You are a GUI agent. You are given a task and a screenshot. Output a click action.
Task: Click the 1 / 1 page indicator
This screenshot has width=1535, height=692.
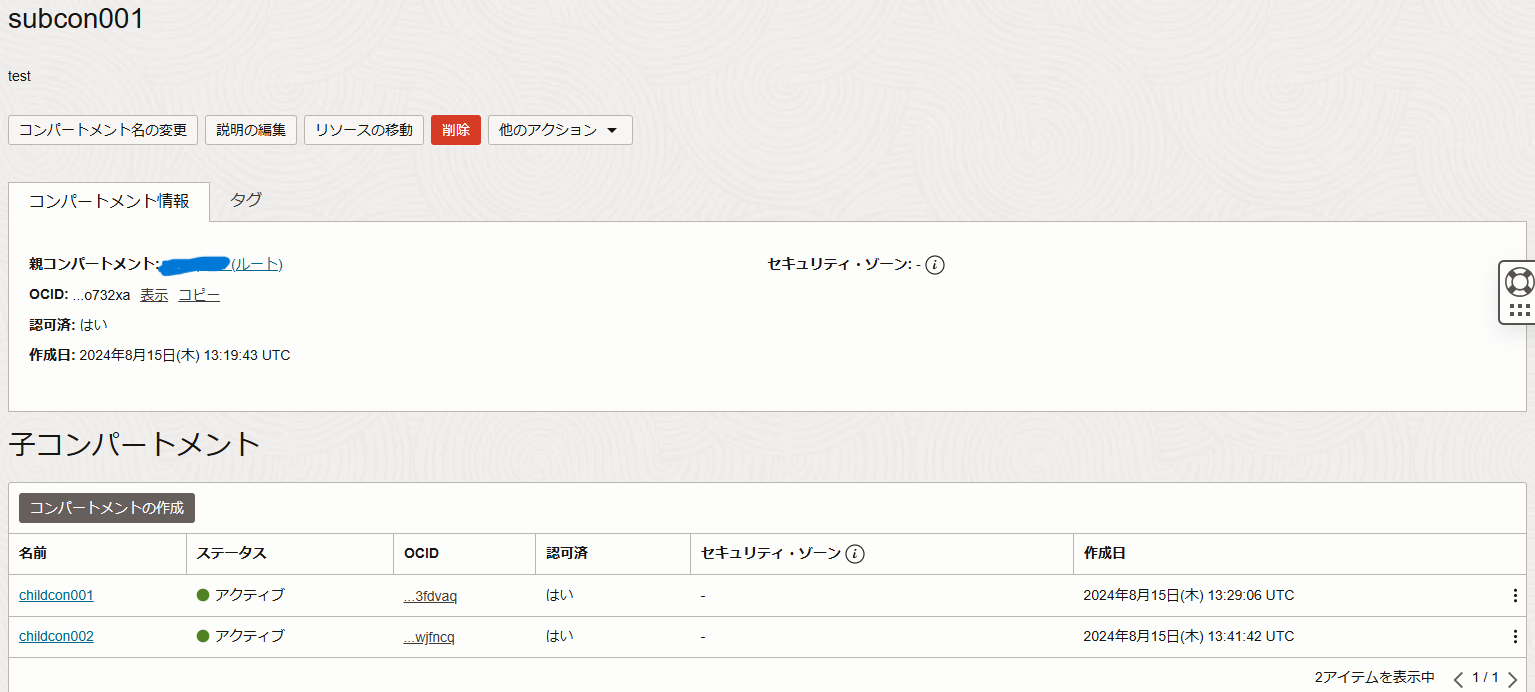(1485, 678)
